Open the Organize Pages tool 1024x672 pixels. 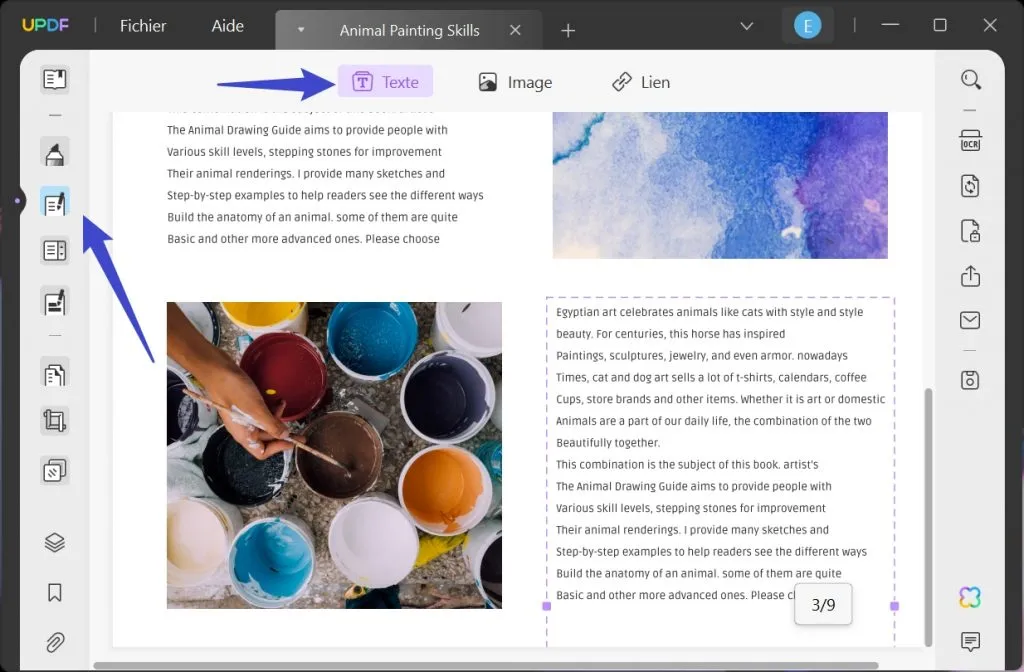[x=55, y=374]
